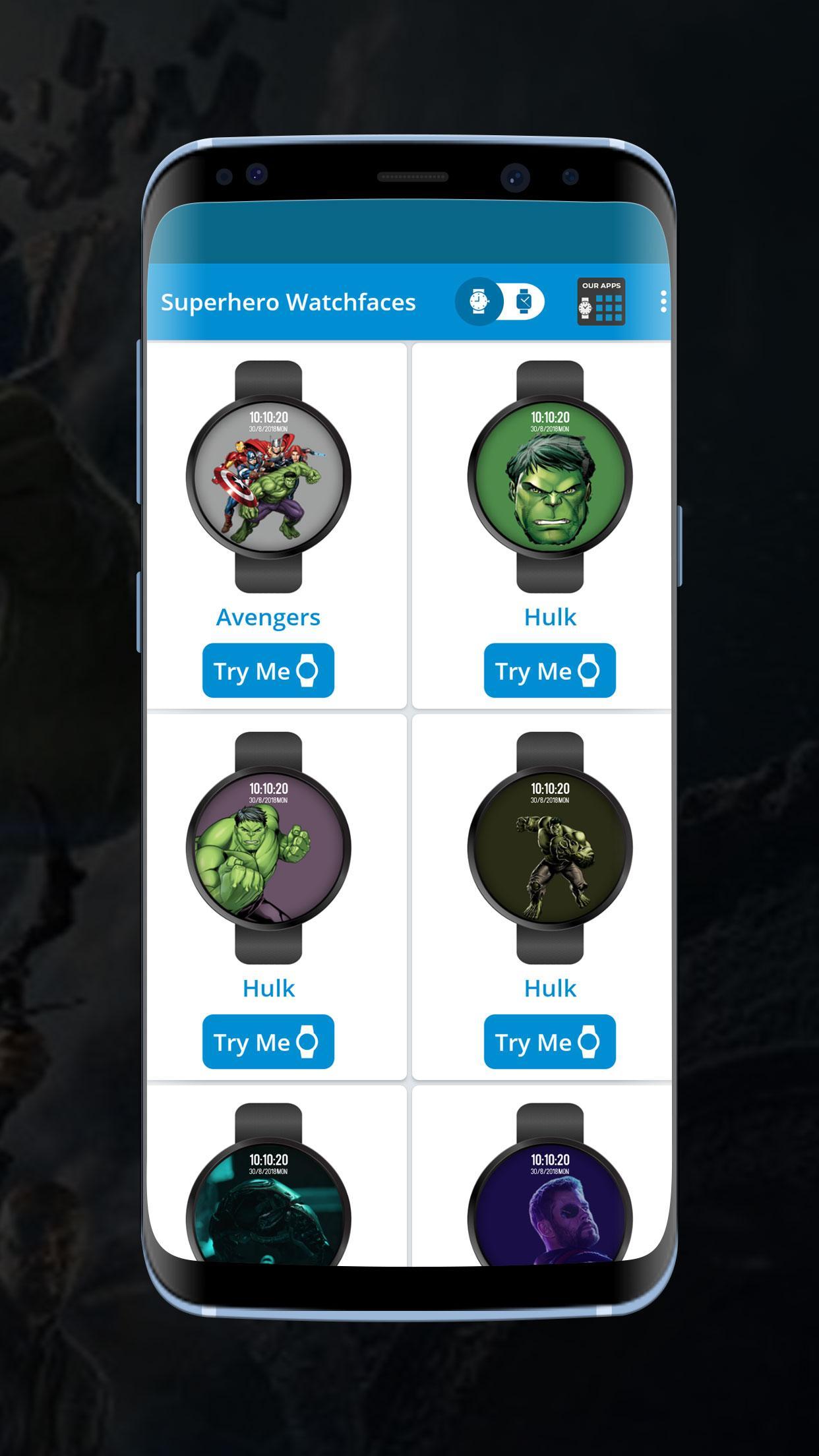Select the round watch shape toggle

click(479, 301)
